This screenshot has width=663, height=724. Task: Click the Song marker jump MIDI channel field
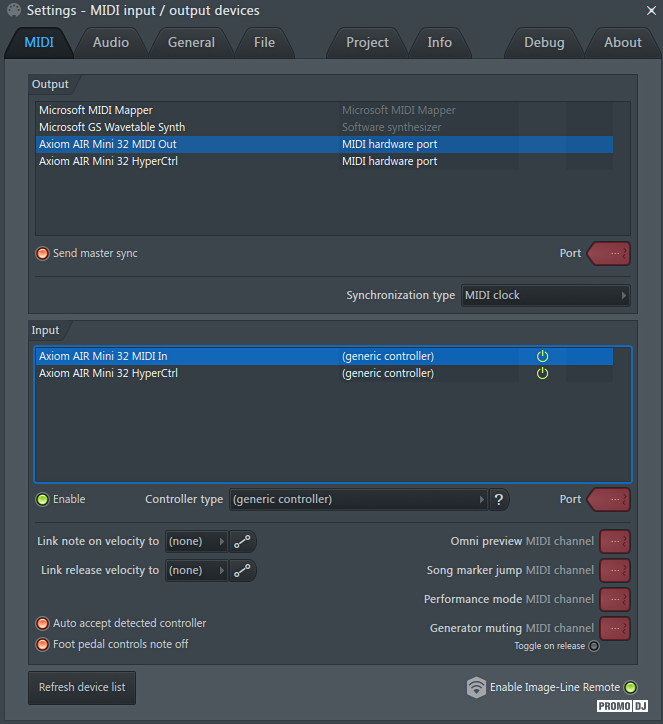tap(615, 571)
